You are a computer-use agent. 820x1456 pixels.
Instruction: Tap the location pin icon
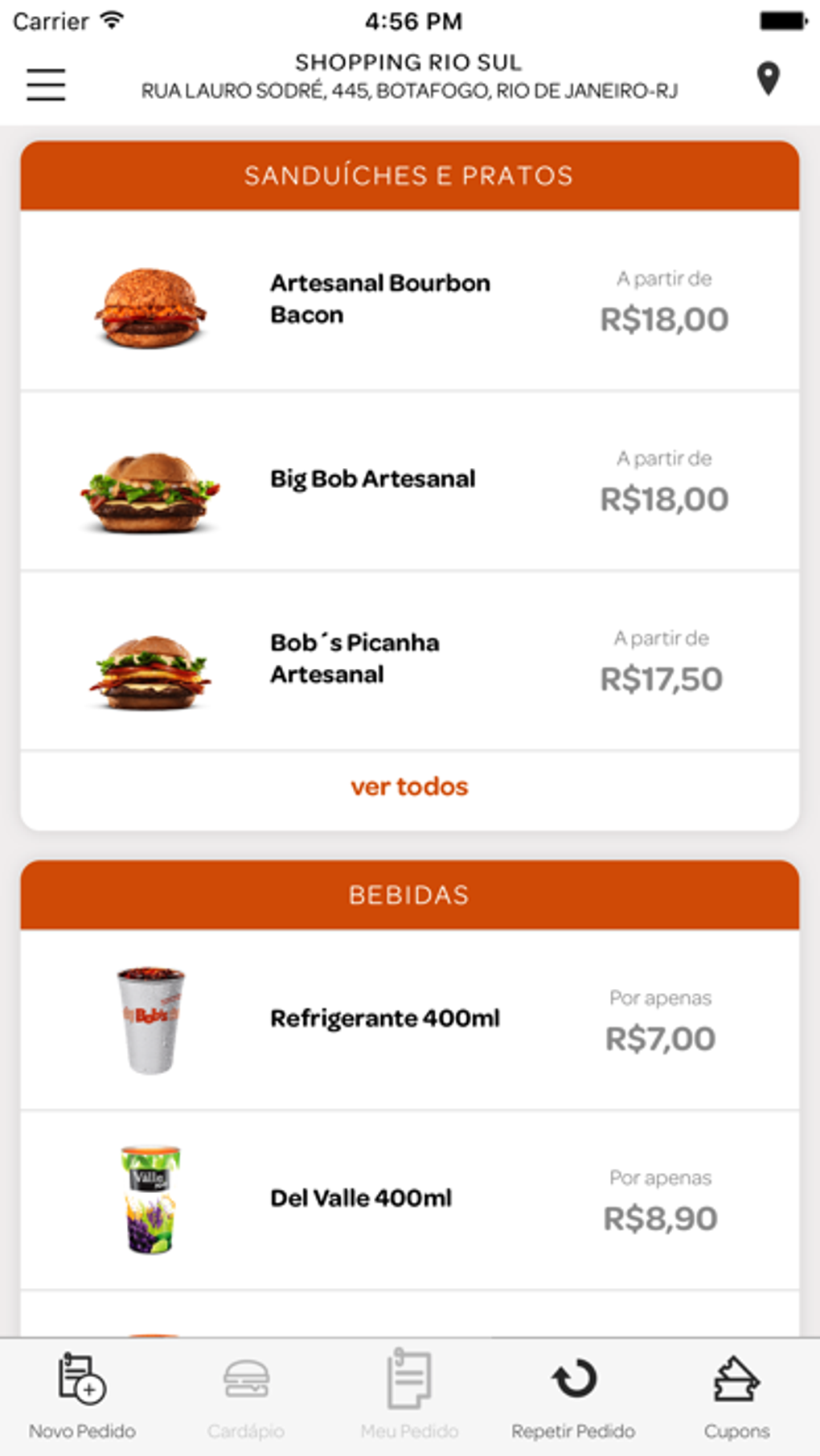click(769, 79)
